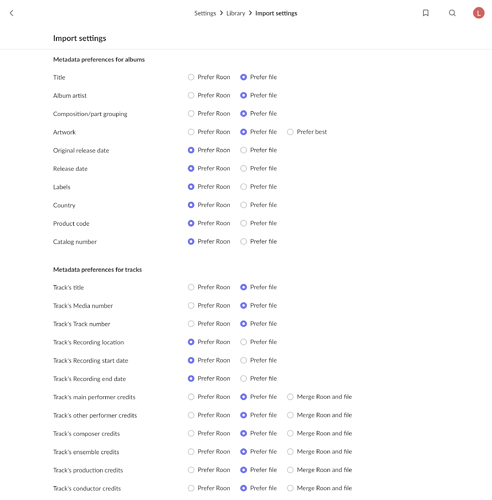
Task: Navigate to Settings in the breadcrumb
Action: click(x=205, y=13)
